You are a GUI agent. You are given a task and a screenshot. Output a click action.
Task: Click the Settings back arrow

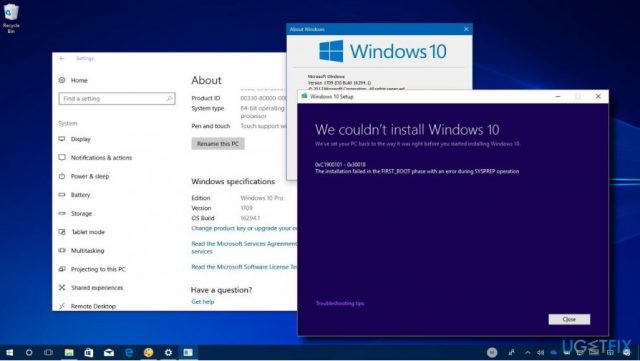(x=62, y=58)
